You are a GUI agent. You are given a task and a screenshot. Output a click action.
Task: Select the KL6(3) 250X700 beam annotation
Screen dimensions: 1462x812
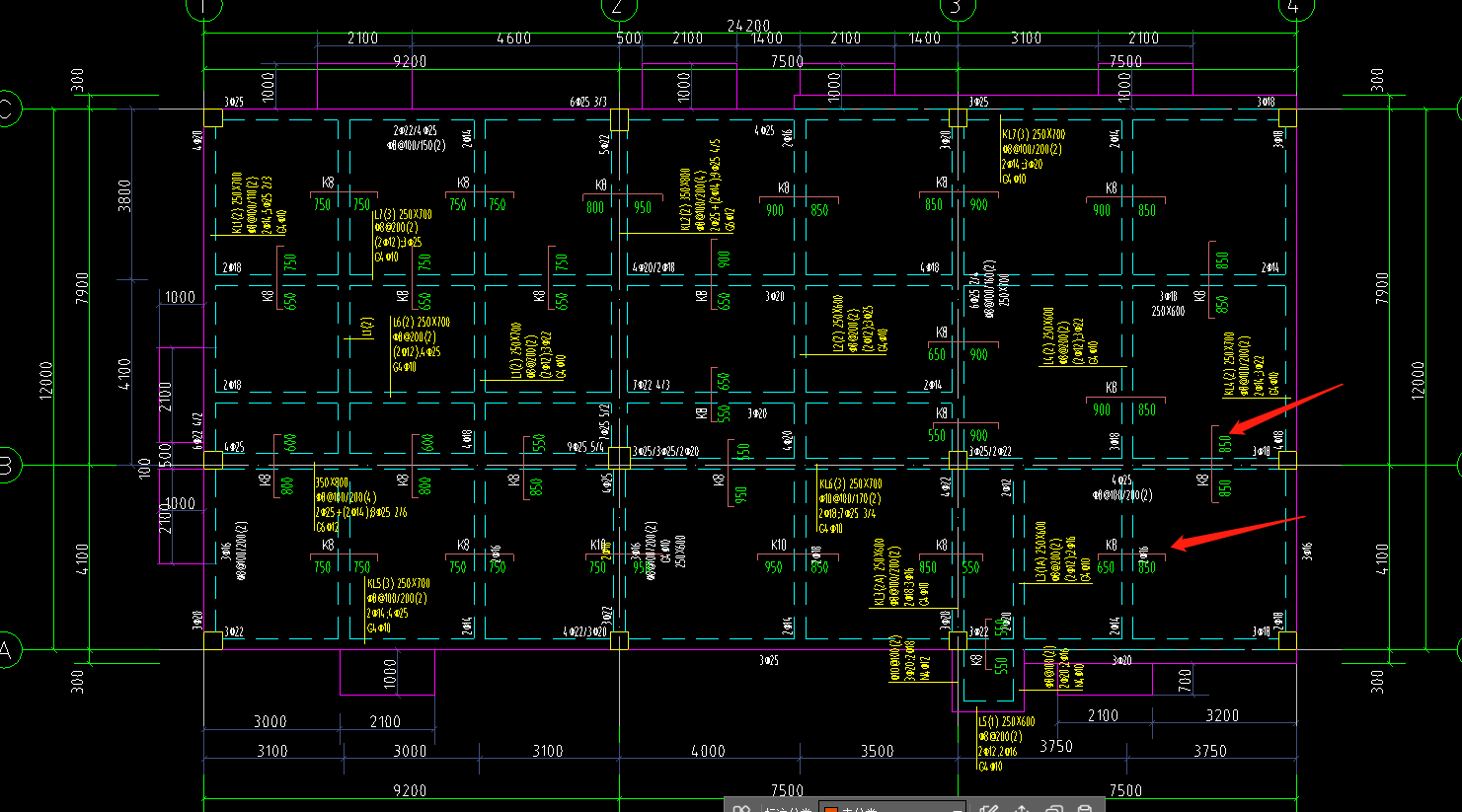[851, 484]
